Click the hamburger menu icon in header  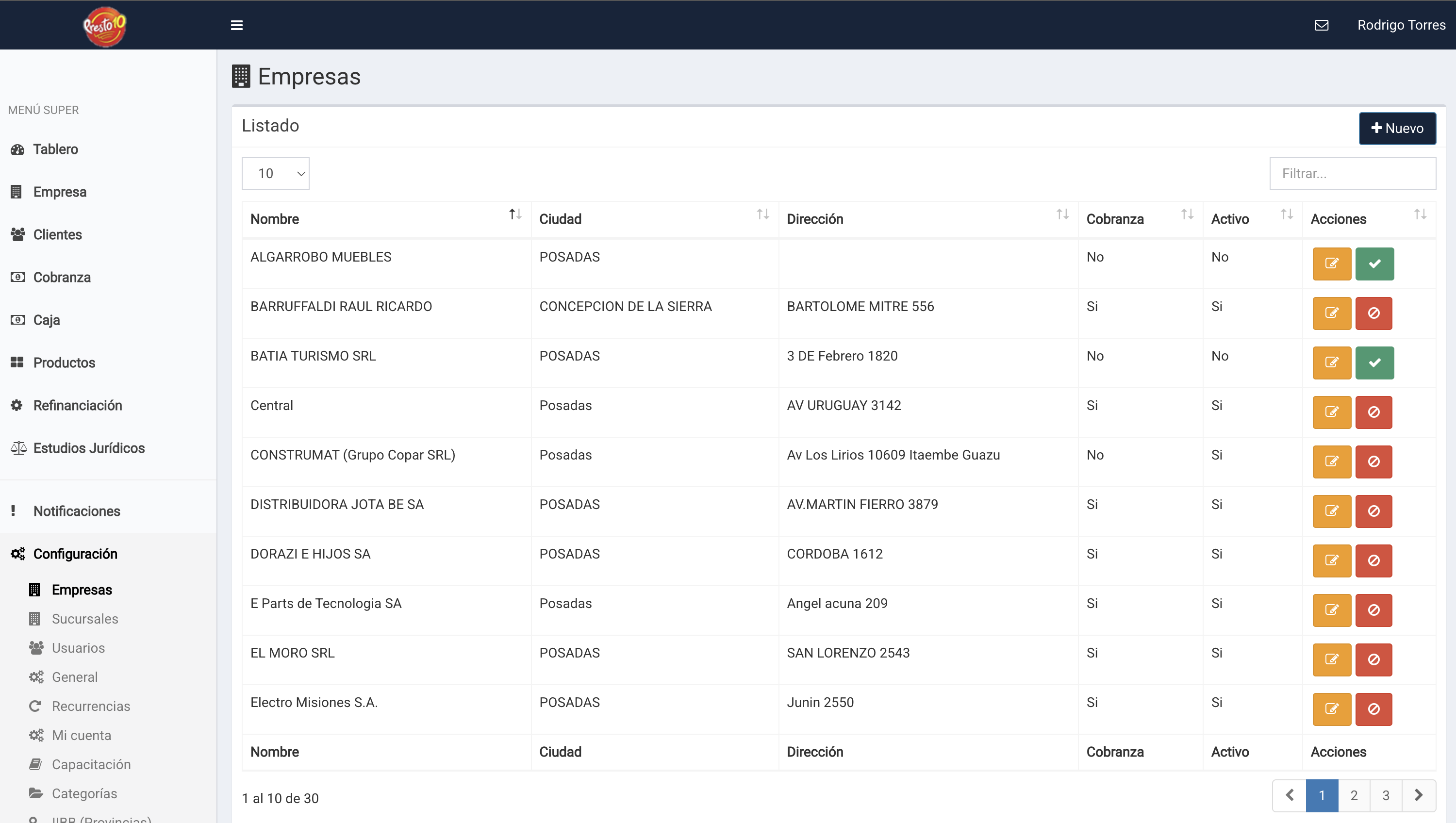pyautogui.click(x=236, y=25)
